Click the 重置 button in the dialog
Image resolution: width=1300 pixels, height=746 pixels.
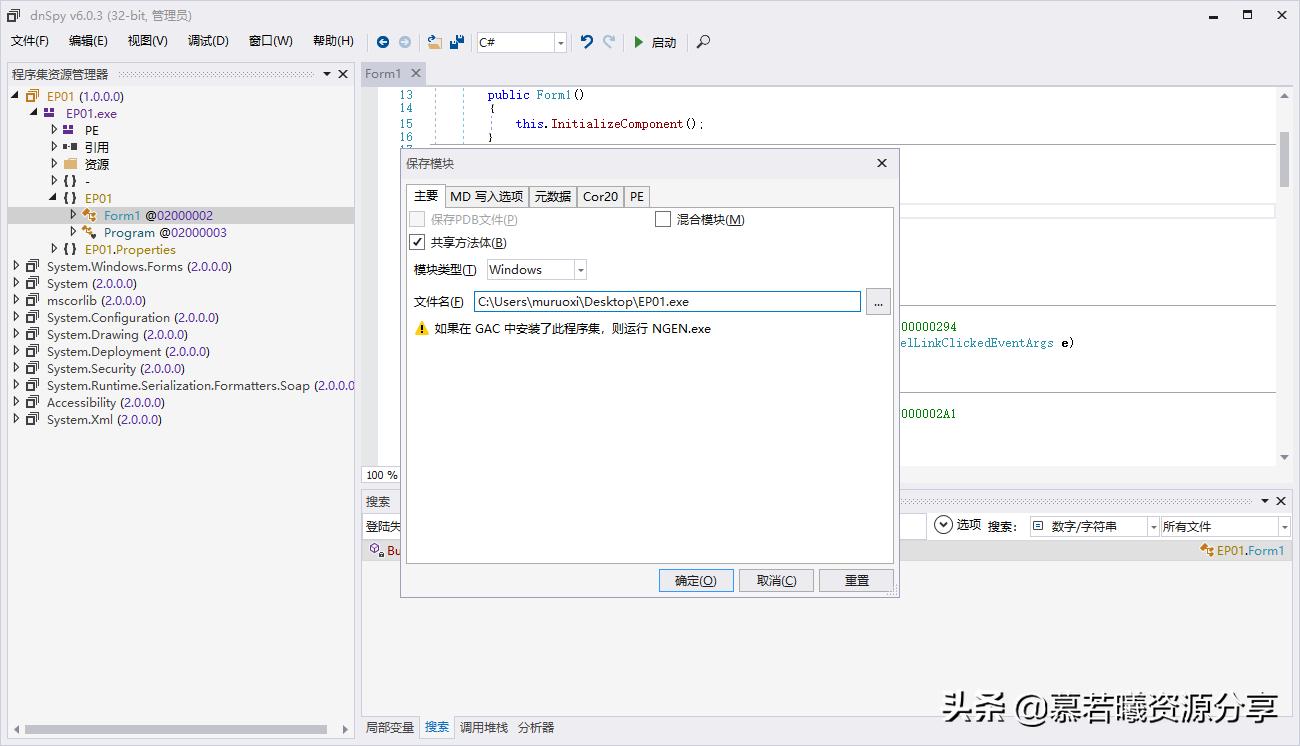point(855,580)
